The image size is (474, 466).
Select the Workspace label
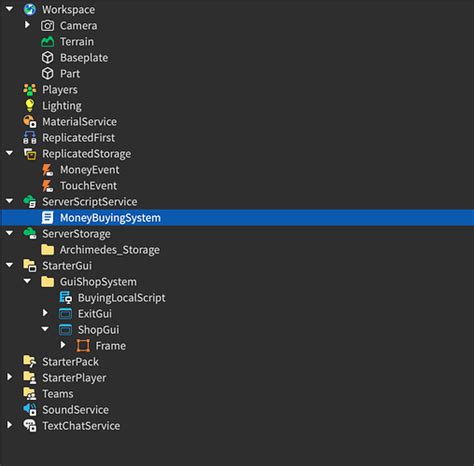68,10
